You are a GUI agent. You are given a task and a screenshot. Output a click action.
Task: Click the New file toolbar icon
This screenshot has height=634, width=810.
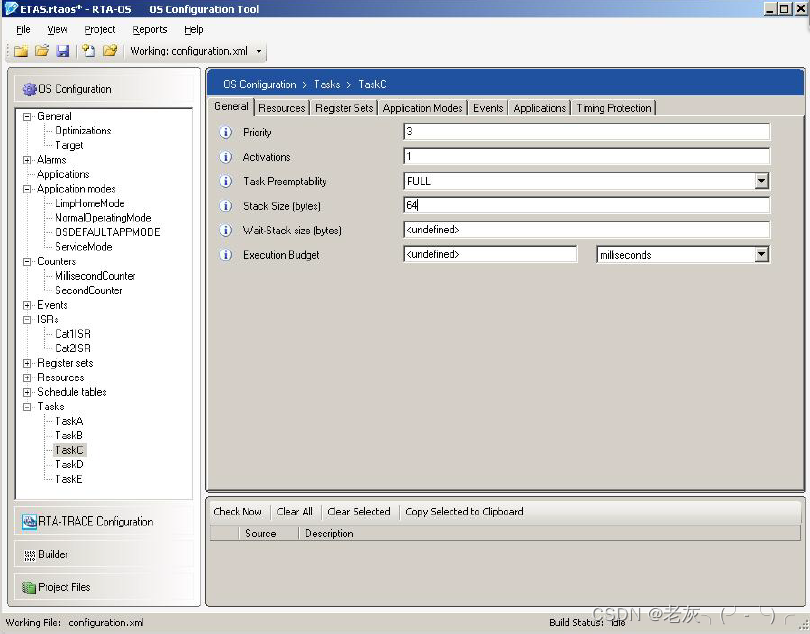pyautogui.click(x=19, y=51)
